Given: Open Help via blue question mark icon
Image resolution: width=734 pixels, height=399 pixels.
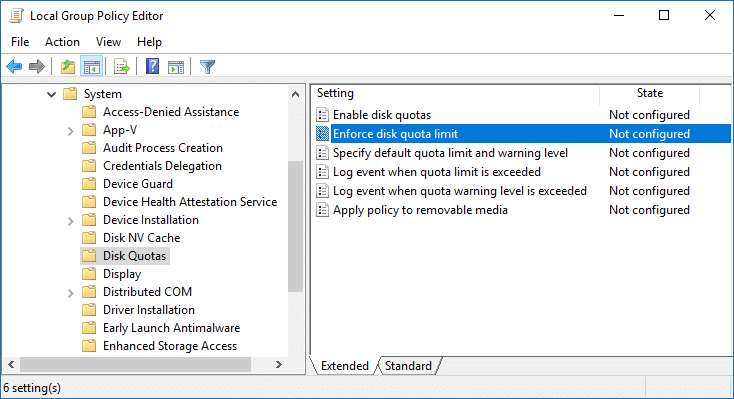Looking at the screenshot, I should tap(152, 66).
